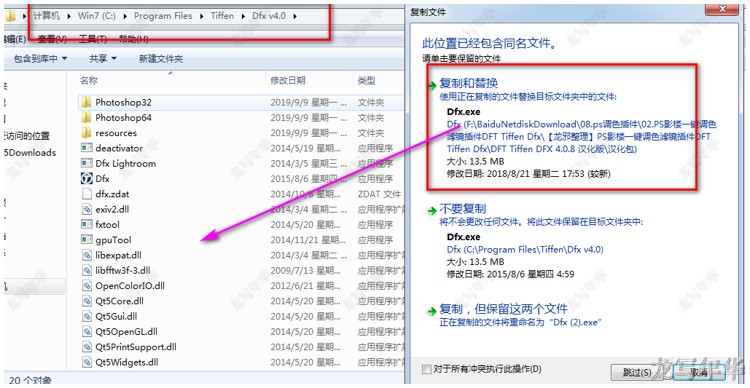Viewport: 750px width, 388px height.
Task: Click the fxtool application icon
Action: 86,224
